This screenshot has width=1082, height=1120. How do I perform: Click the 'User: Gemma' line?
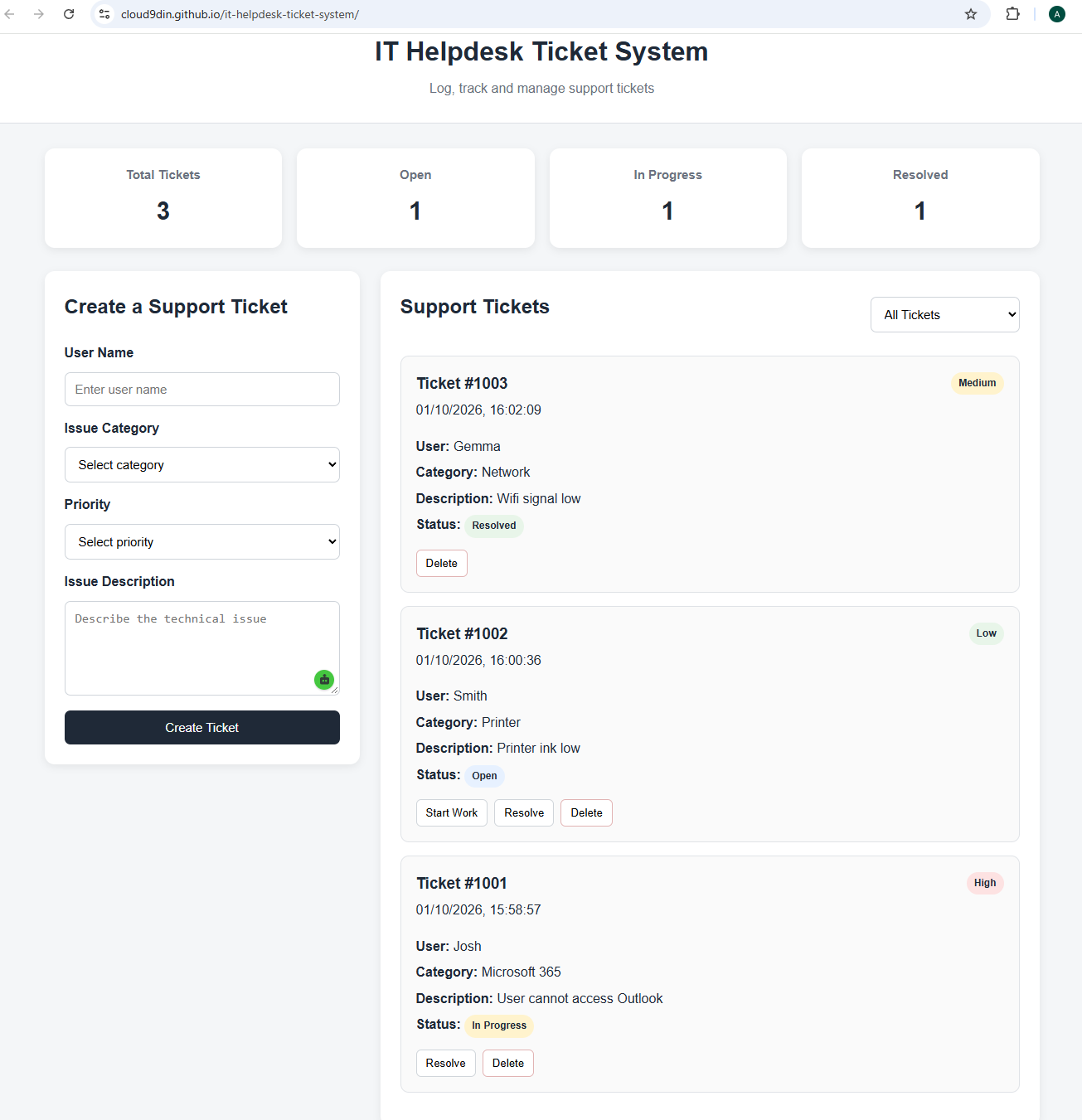tap(459, 446)
